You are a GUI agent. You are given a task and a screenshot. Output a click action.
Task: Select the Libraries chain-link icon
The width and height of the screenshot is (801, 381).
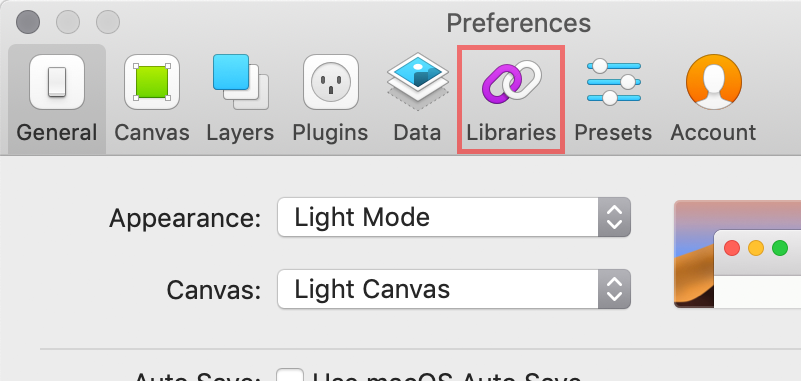pyautogui.click(x=511, y=80)
